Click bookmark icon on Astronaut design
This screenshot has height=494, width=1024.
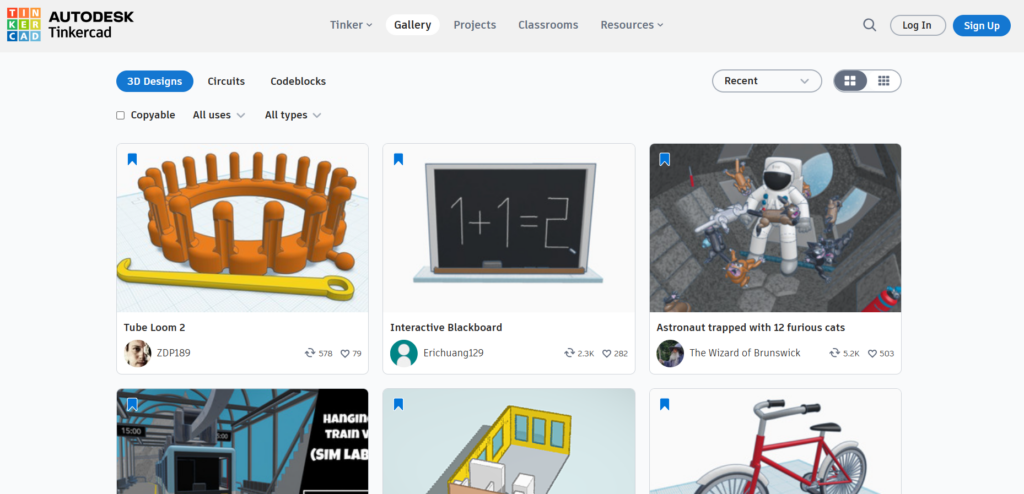coord(664,159)
